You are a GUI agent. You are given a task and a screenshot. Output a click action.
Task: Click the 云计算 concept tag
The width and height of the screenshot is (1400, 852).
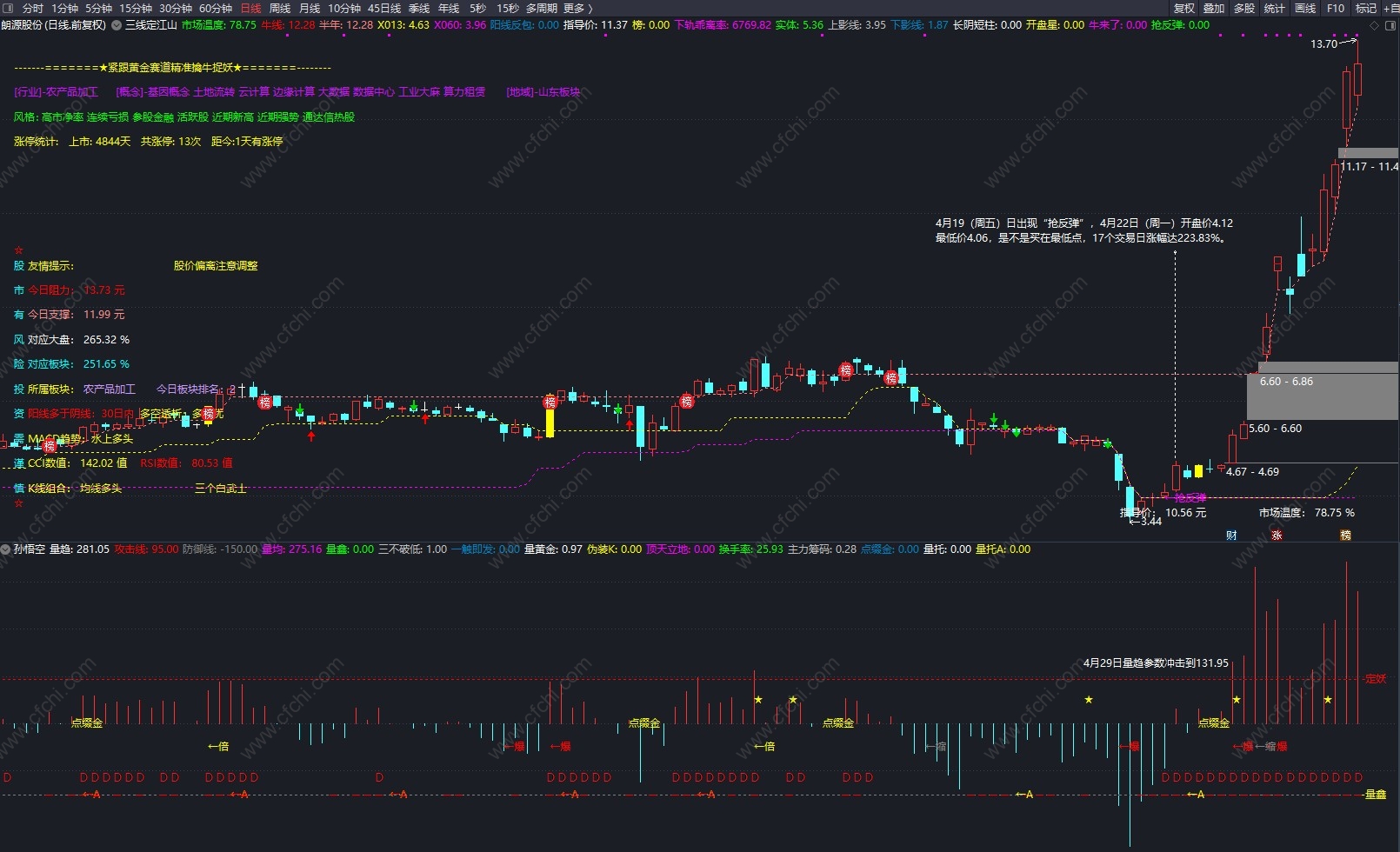point(254,92)
